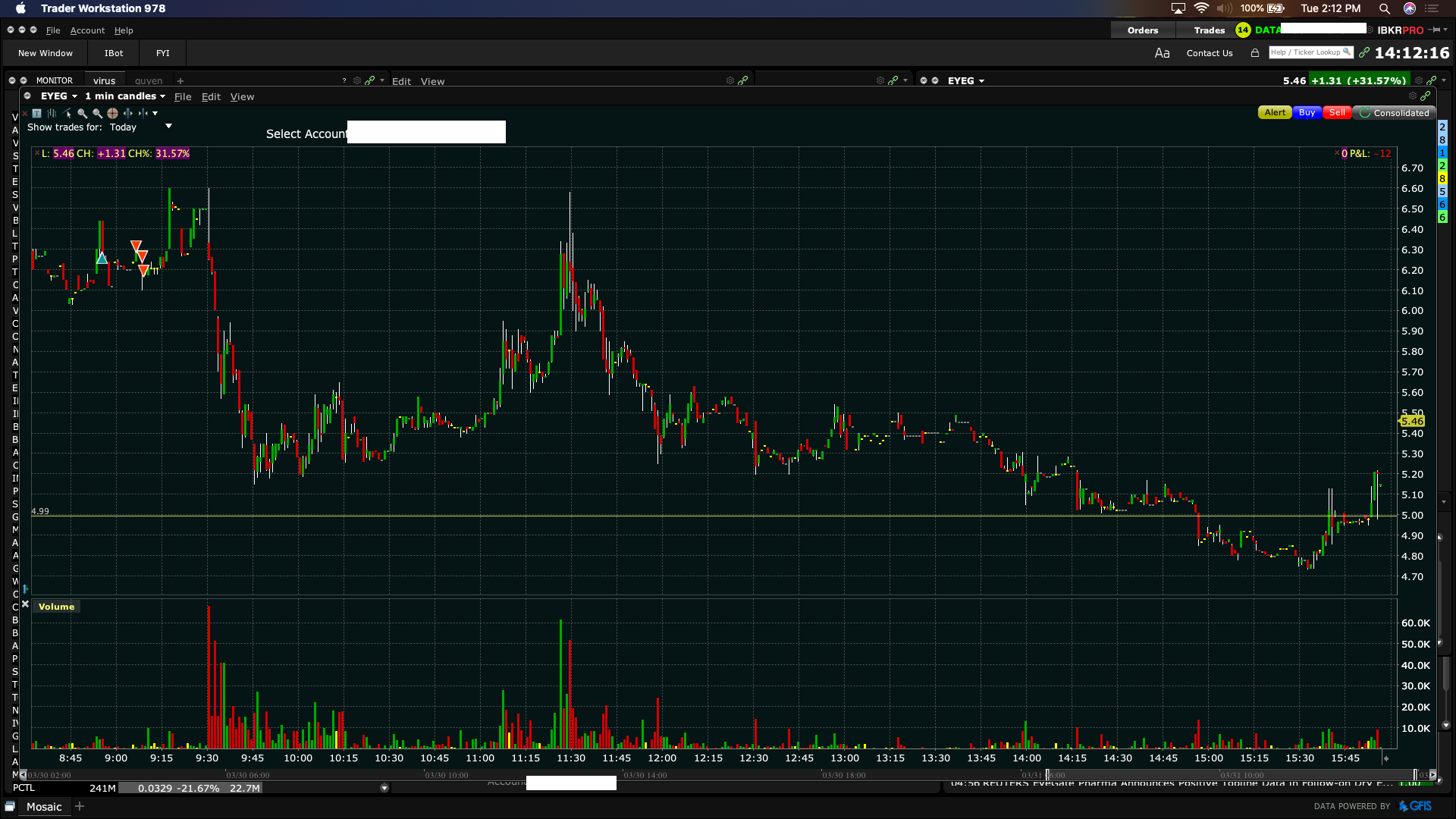Click the font size Aa icon

(x=1162, y=53)
